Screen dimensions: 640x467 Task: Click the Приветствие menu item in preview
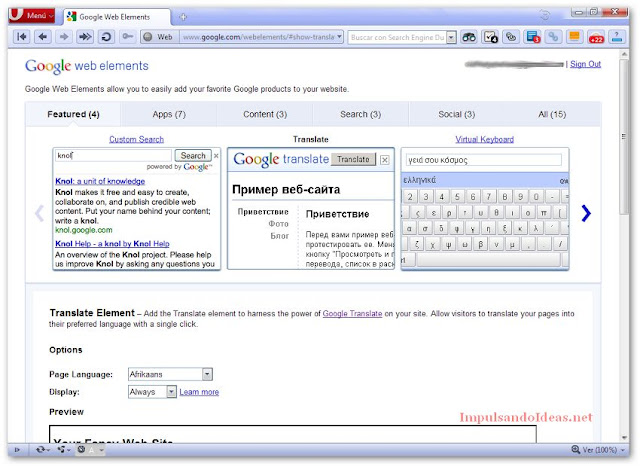coord(263,212)
